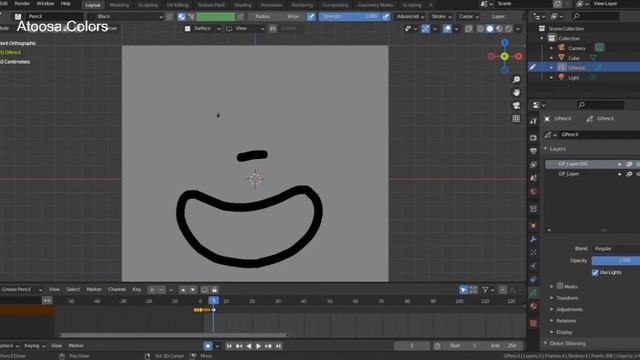This screenshot has height=360, width=640.
Task: Jump to the end frame button
Action: point(278,346)
